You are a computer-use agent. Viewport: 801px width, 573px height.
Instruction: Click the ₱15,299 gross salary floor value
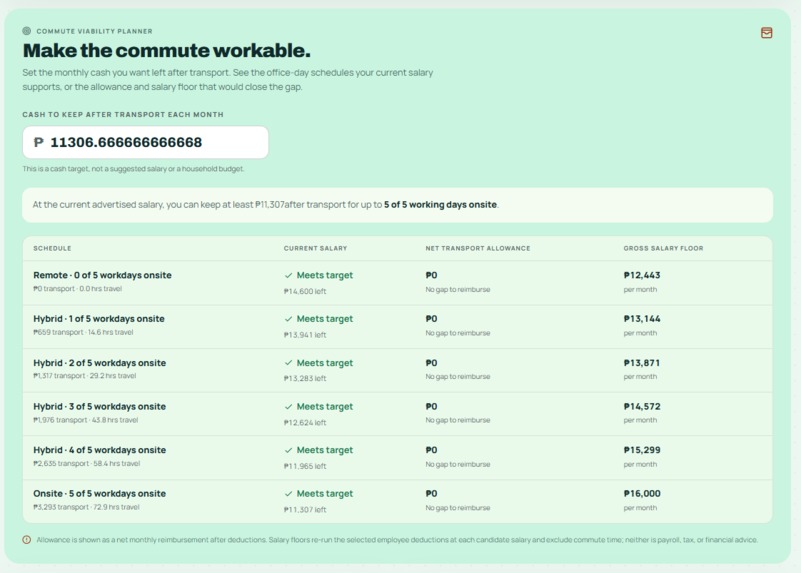click(642, 450)
